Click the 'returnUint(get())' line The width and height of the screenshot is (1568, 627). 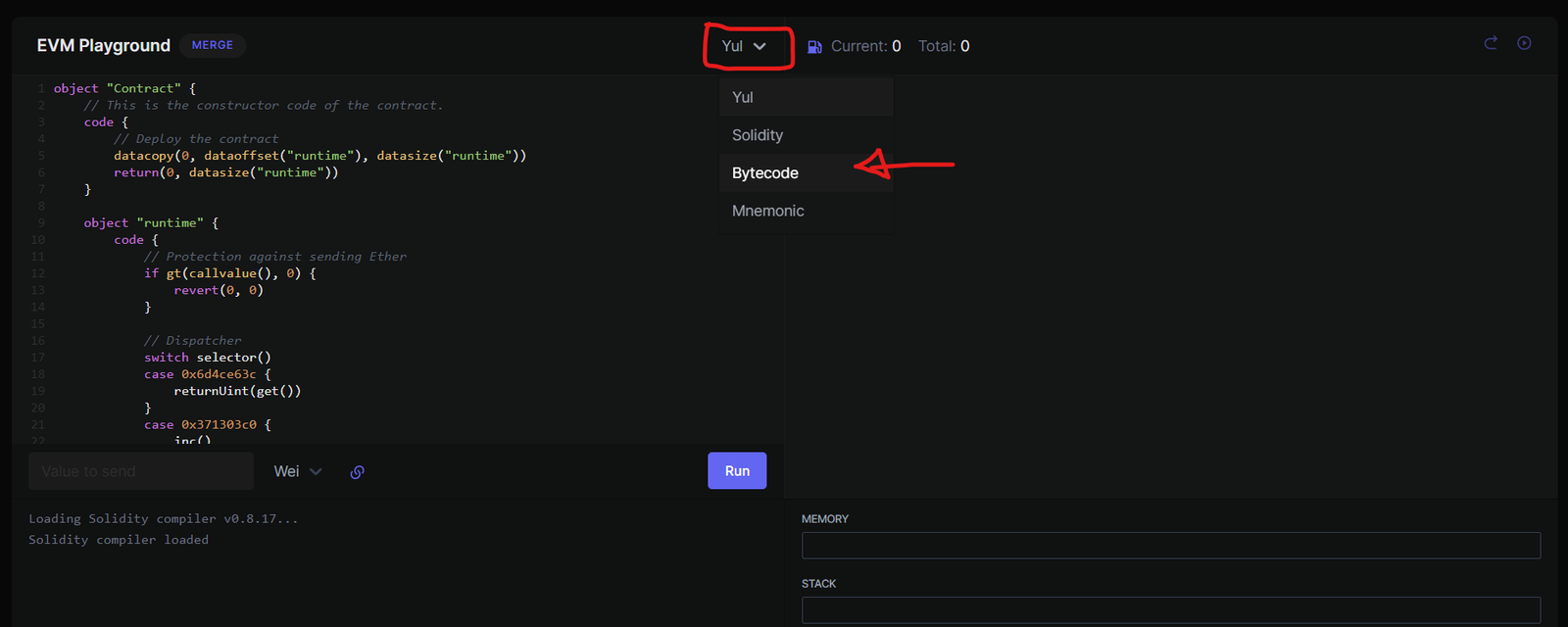pyautogui.click(x=238, y=391)
